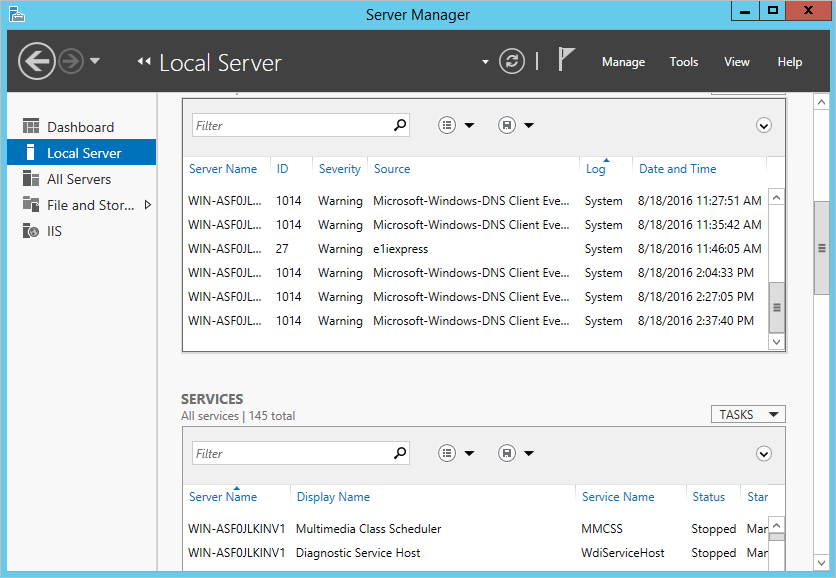Sort services by Display Name column

click(333, 497)
